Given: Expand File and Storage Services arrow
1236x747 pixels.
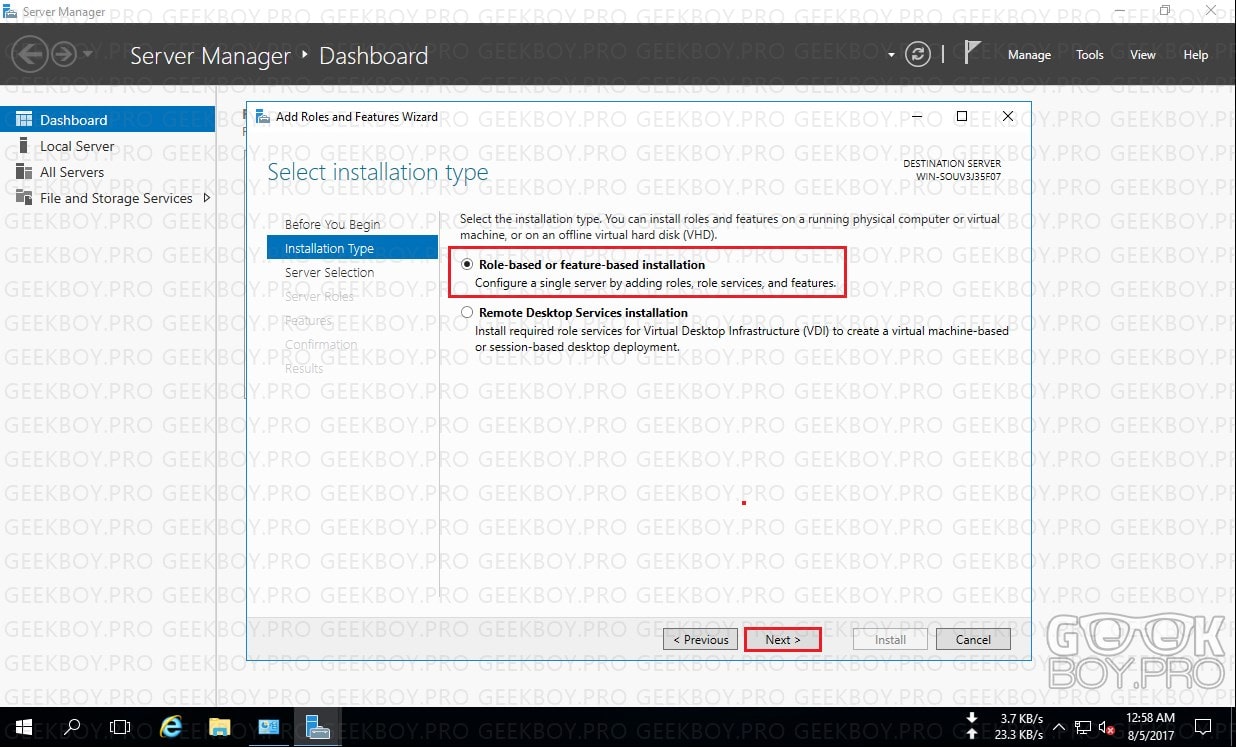Looking at the screenshot, I should (207, 198).
